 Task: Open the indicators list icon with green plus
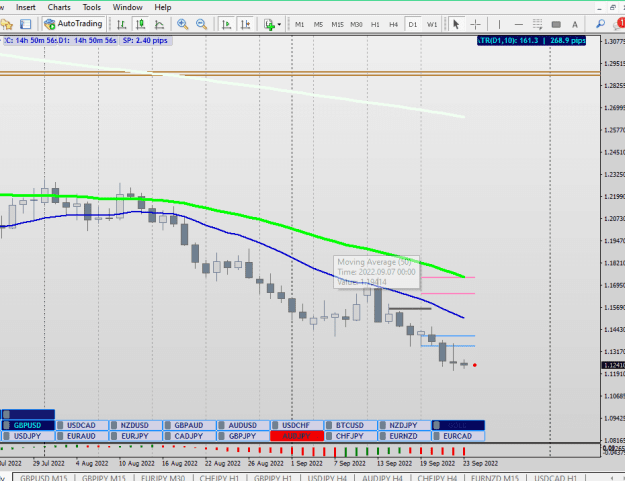[269, 24]
